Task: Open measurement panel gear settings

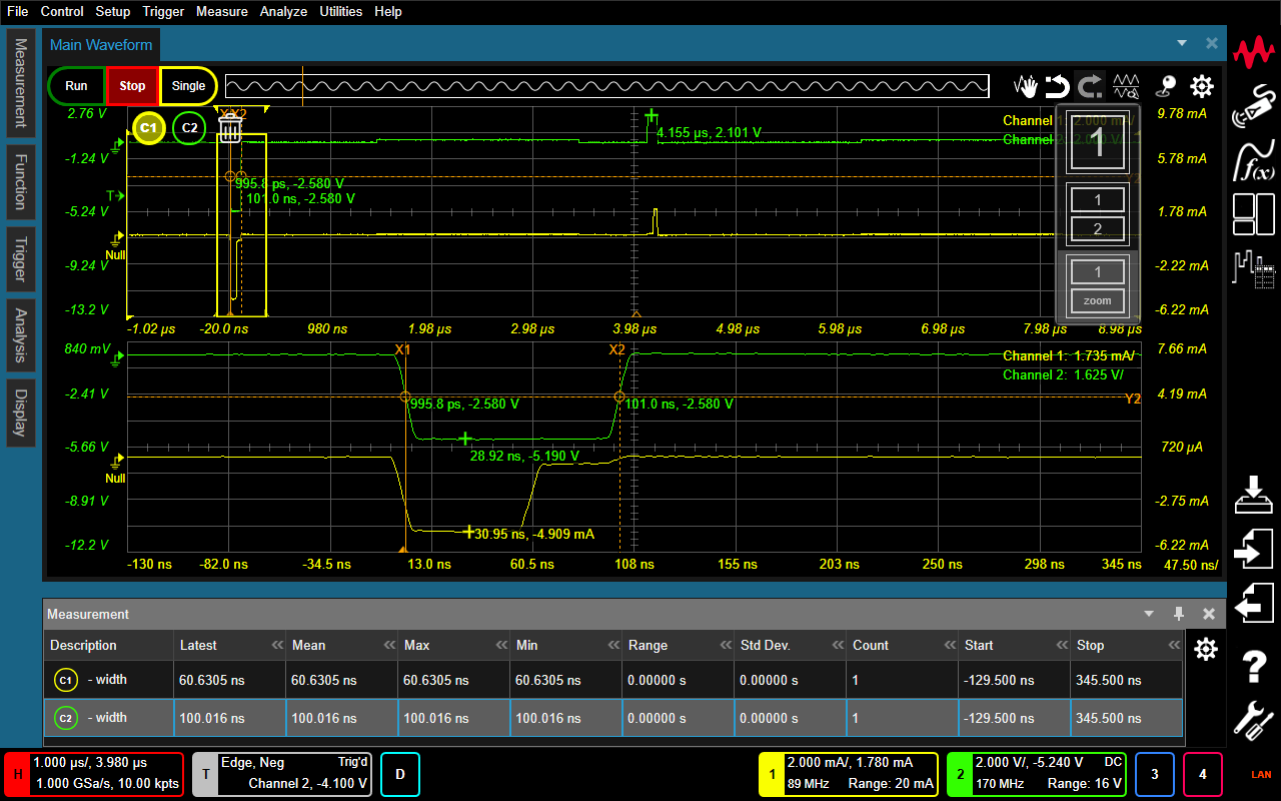Action: [1206, 650]
